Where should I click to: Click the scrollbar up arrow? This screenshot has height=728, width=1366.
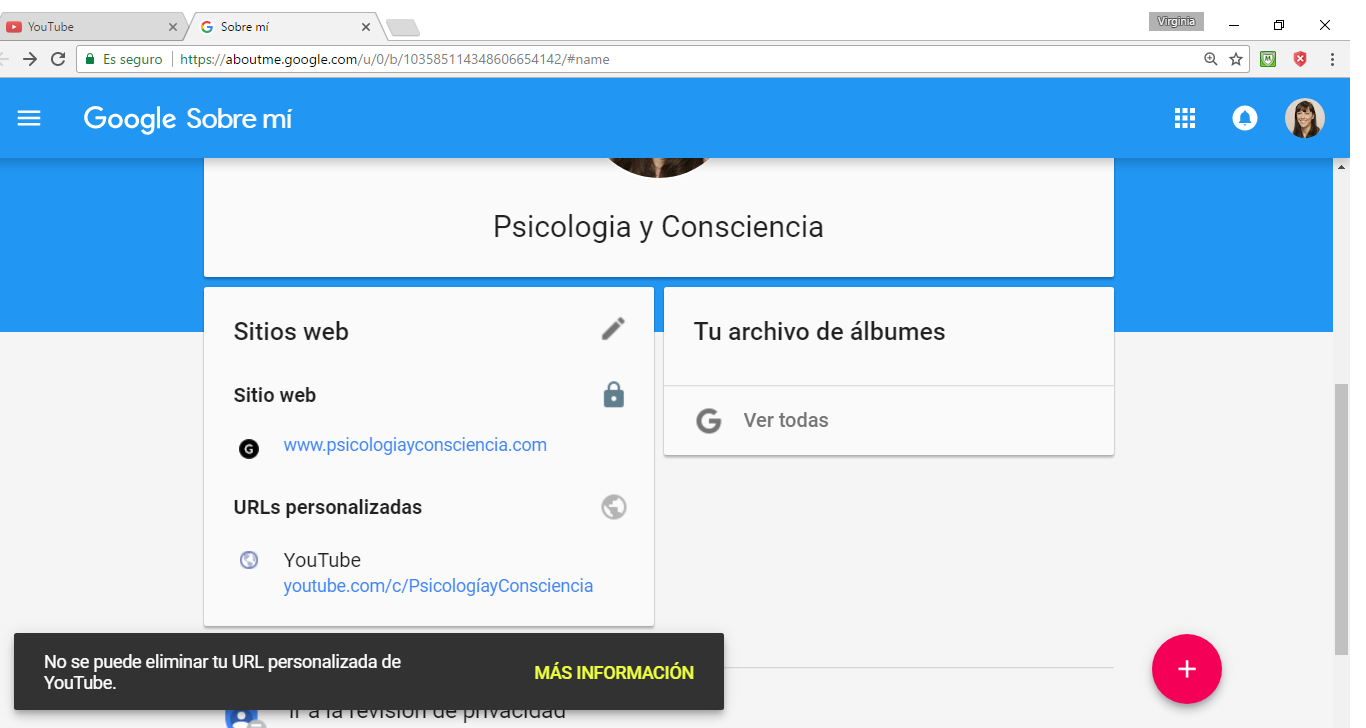click(x=1341, y=166)
